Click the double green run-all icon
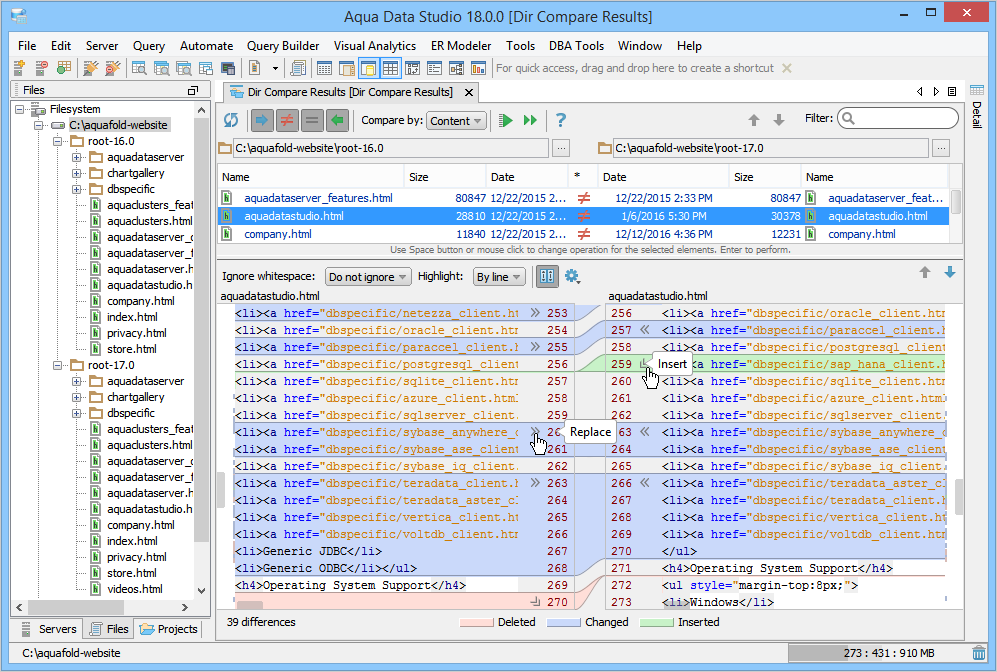Image resolution: width=997 pixels, height=672 pixels. click(530, 120)
